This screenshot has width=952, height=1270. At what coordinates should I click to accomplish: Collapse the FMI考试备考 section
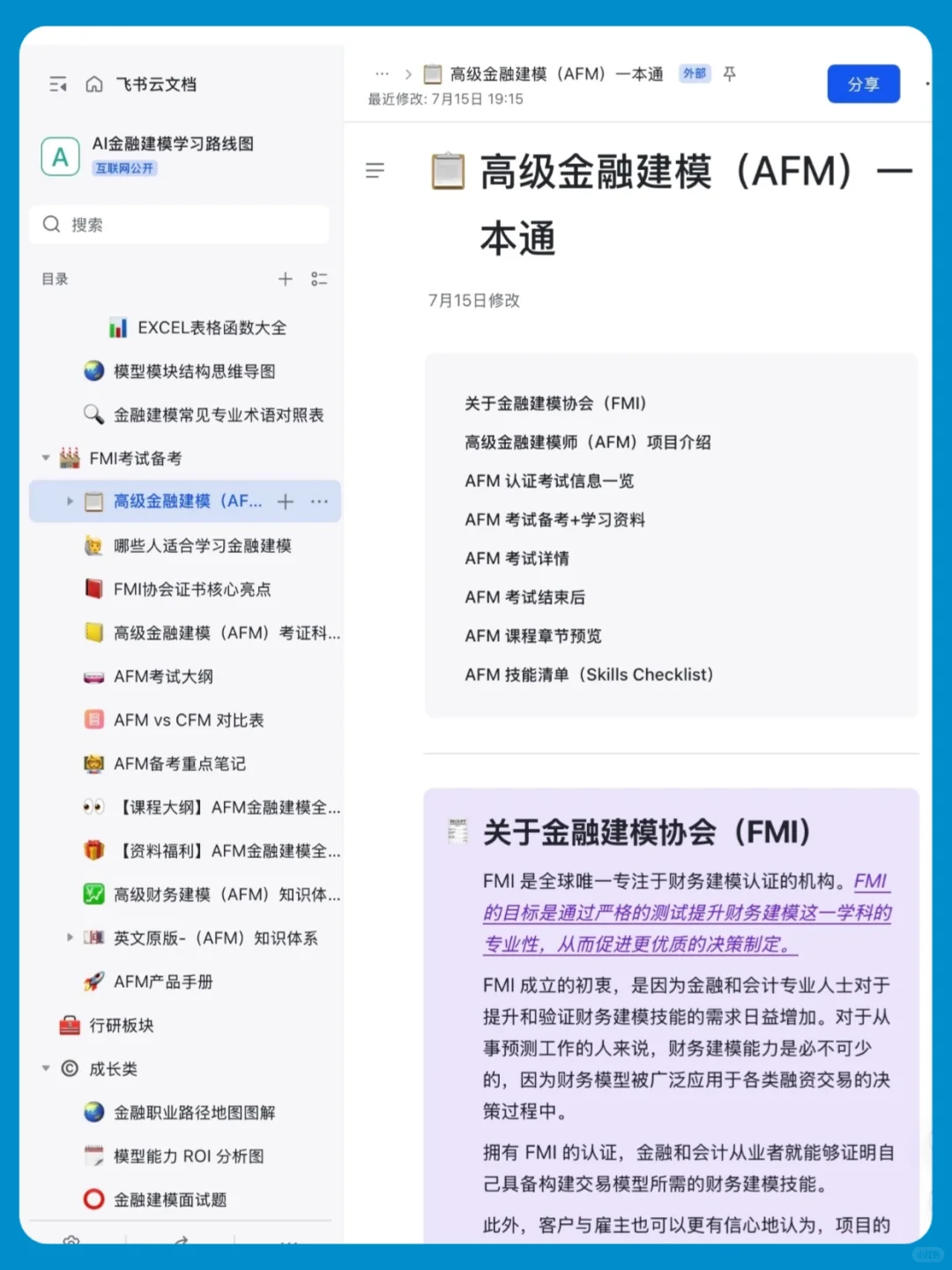pyautogui.click(x=46, y=458)
